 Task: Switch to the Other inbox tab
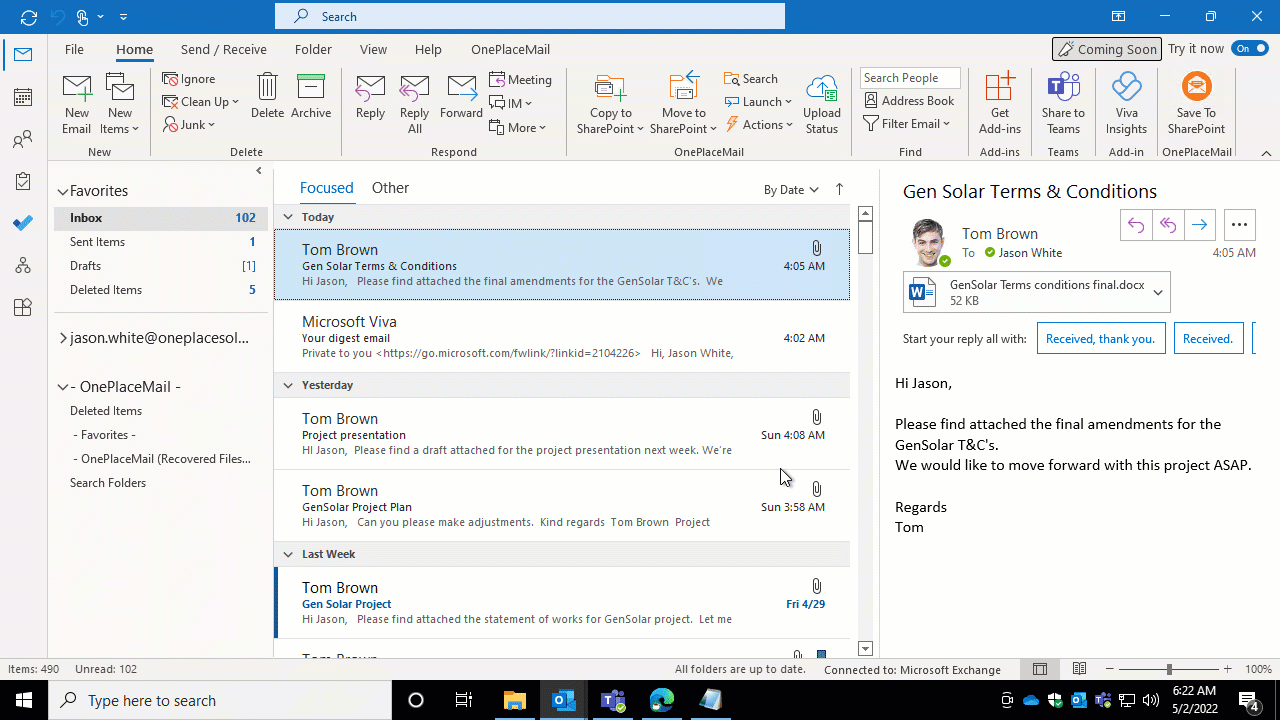390,188
